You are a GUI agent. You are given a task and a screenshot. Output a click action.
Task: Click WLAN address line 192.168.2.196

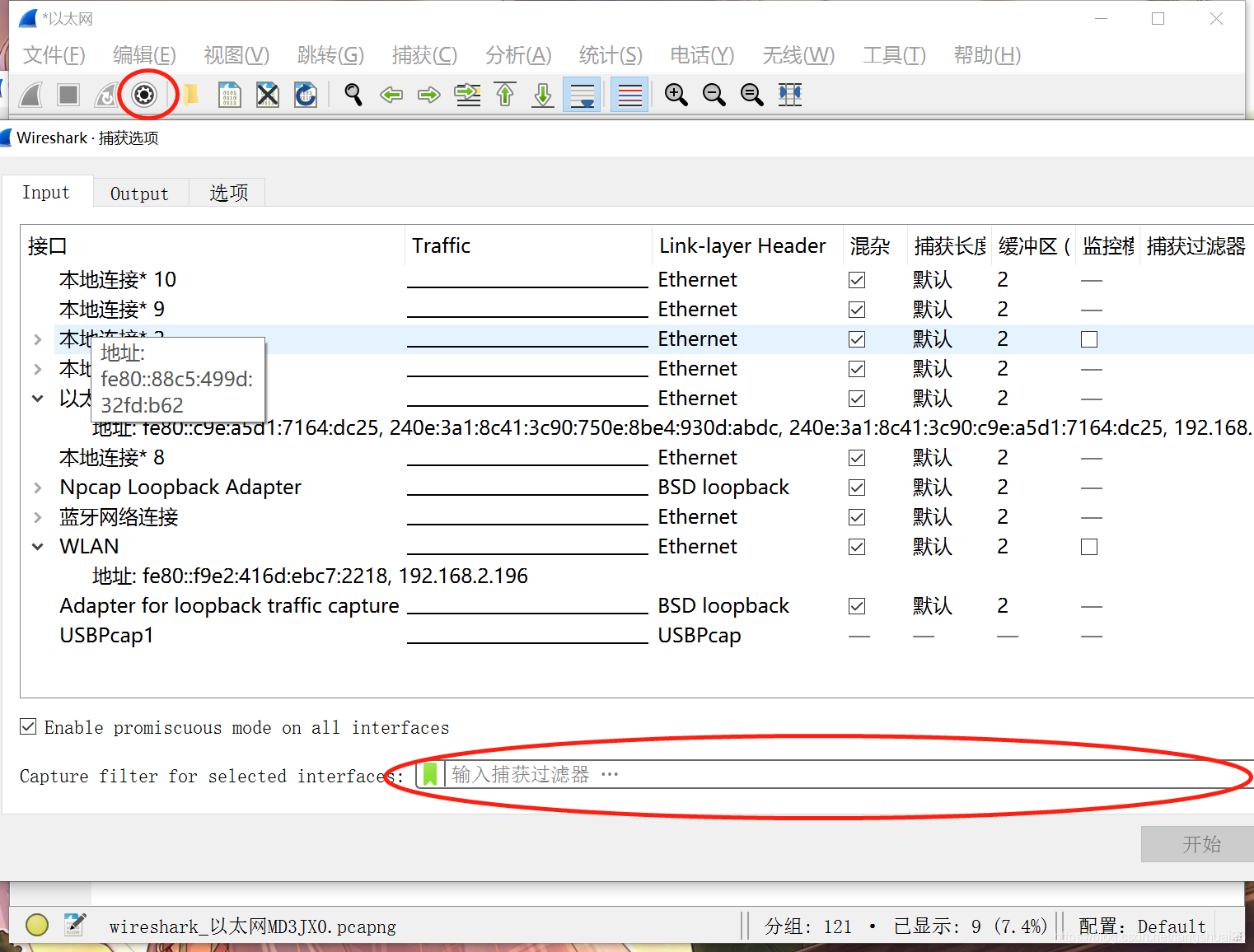coord(310,576)
